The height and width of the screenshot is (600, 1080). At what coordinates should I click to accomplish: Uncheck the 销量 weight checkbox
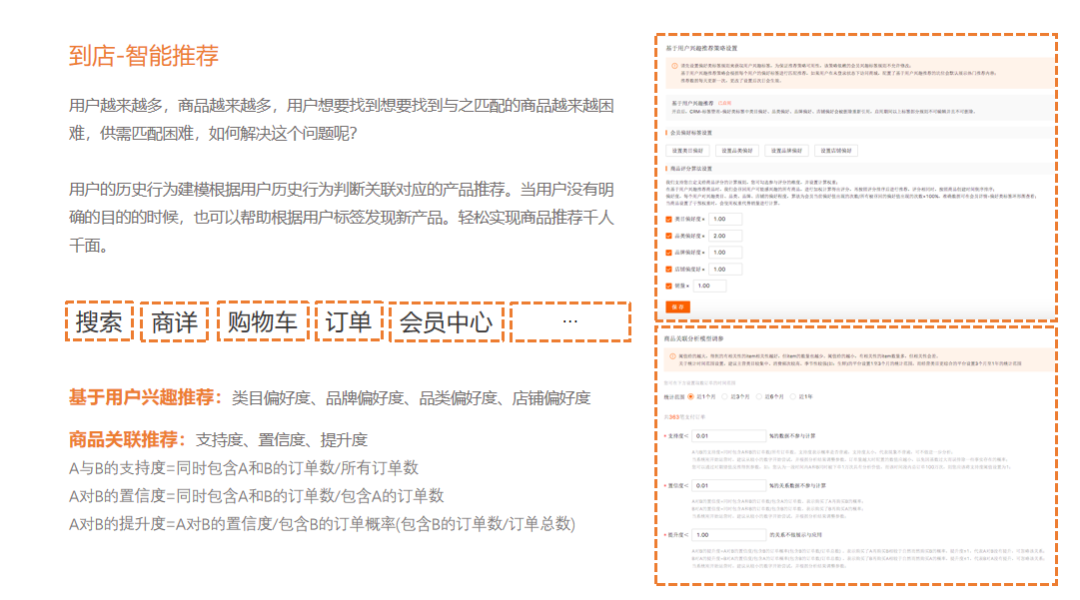(669, 286)
